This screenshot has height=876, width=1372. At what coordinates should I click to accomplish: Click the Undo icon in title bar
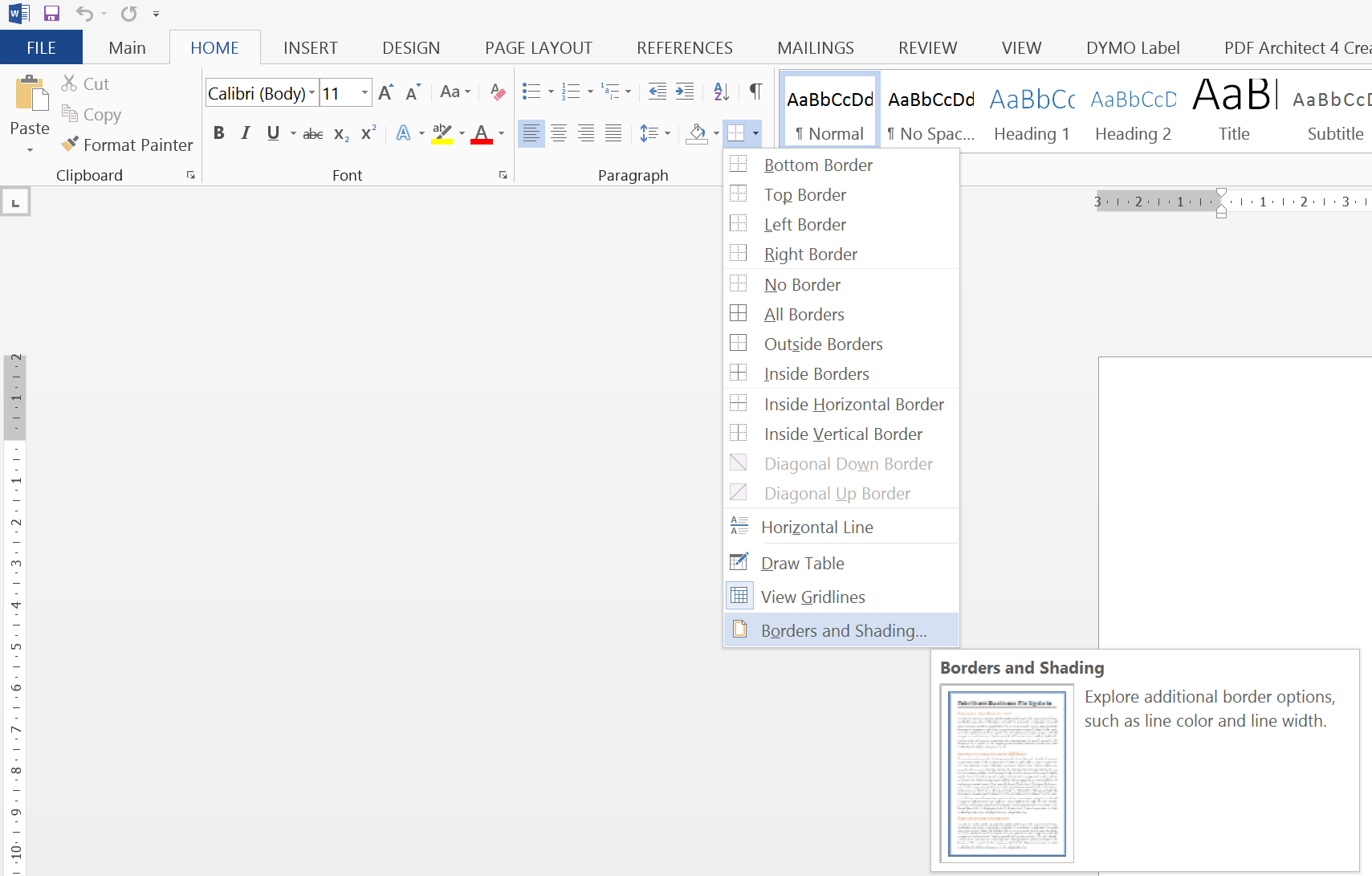(84, 14)
